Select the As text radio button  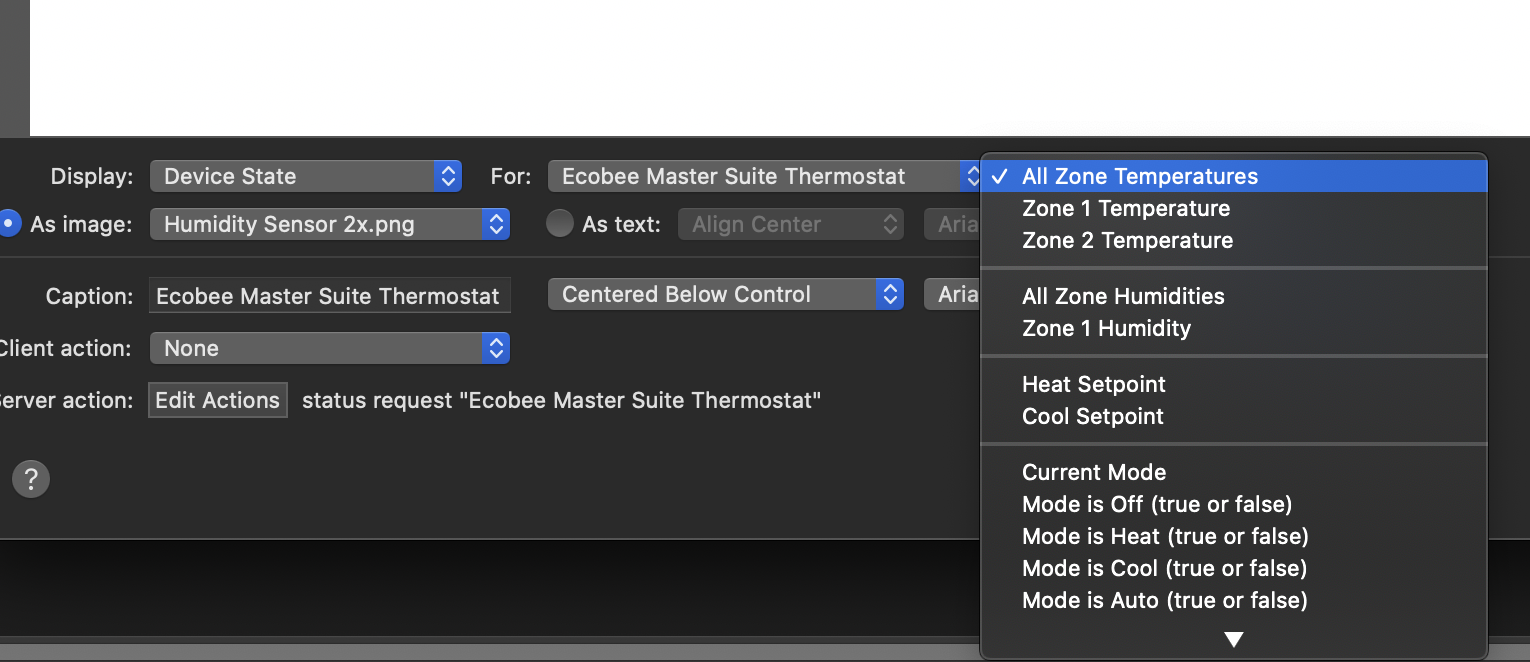point(560,224)
